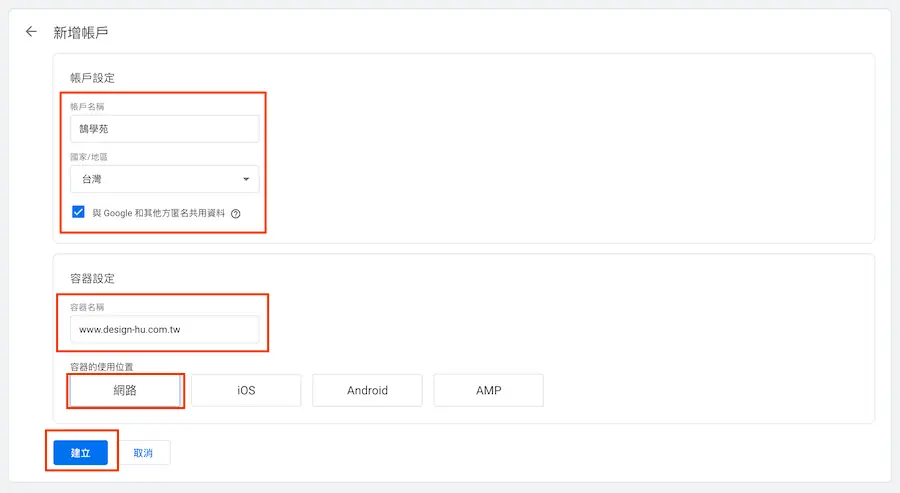The width and height of the screenshot is (900, 493).
Task: Select Android as container platform
Action: click(367, 390)
